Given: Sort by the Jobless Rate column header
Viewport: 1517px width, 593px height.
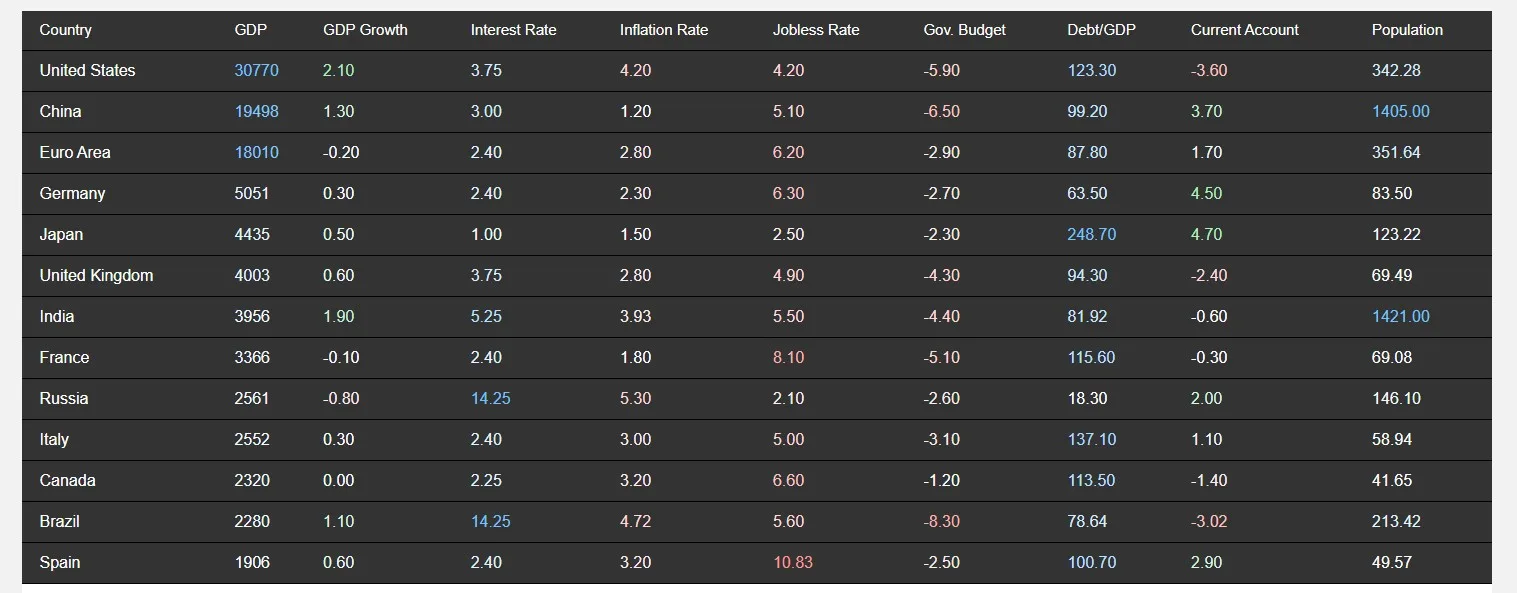Looking at the screenshot, I should pos(816,30).
